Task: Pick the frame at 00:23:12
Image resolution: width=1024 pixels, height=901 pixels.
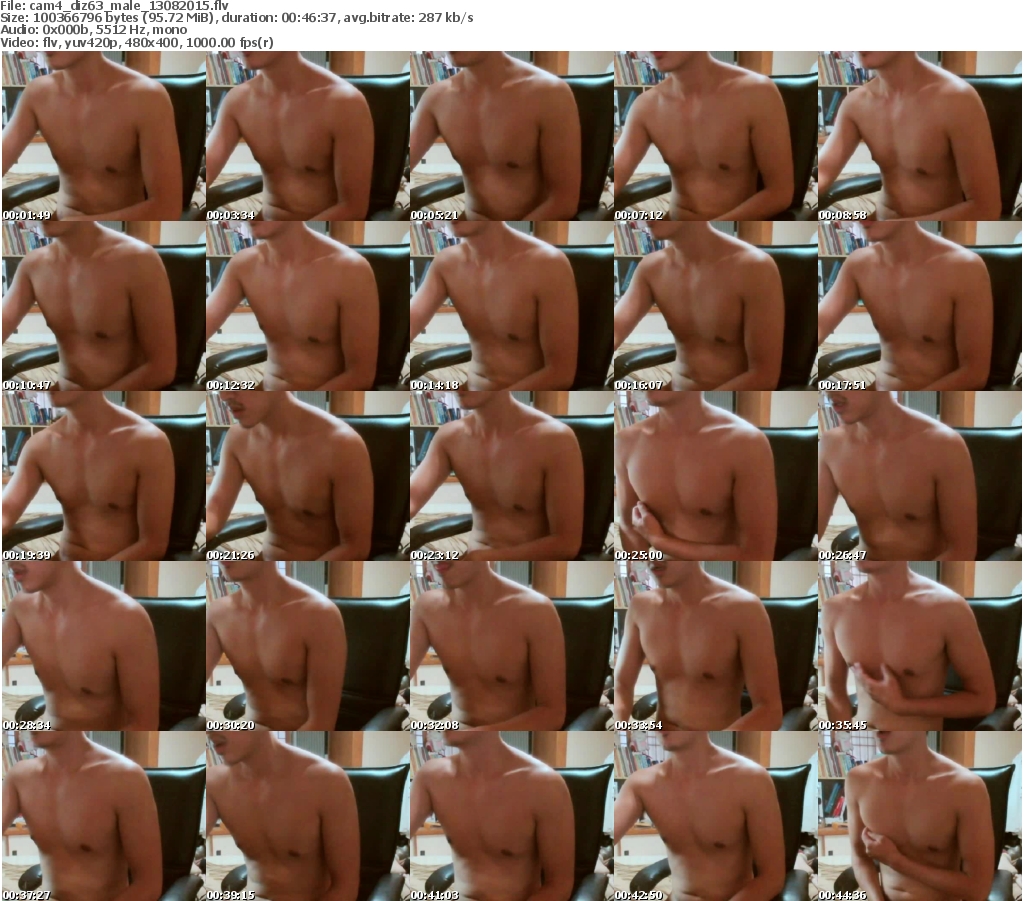Action: coord(512,476)
